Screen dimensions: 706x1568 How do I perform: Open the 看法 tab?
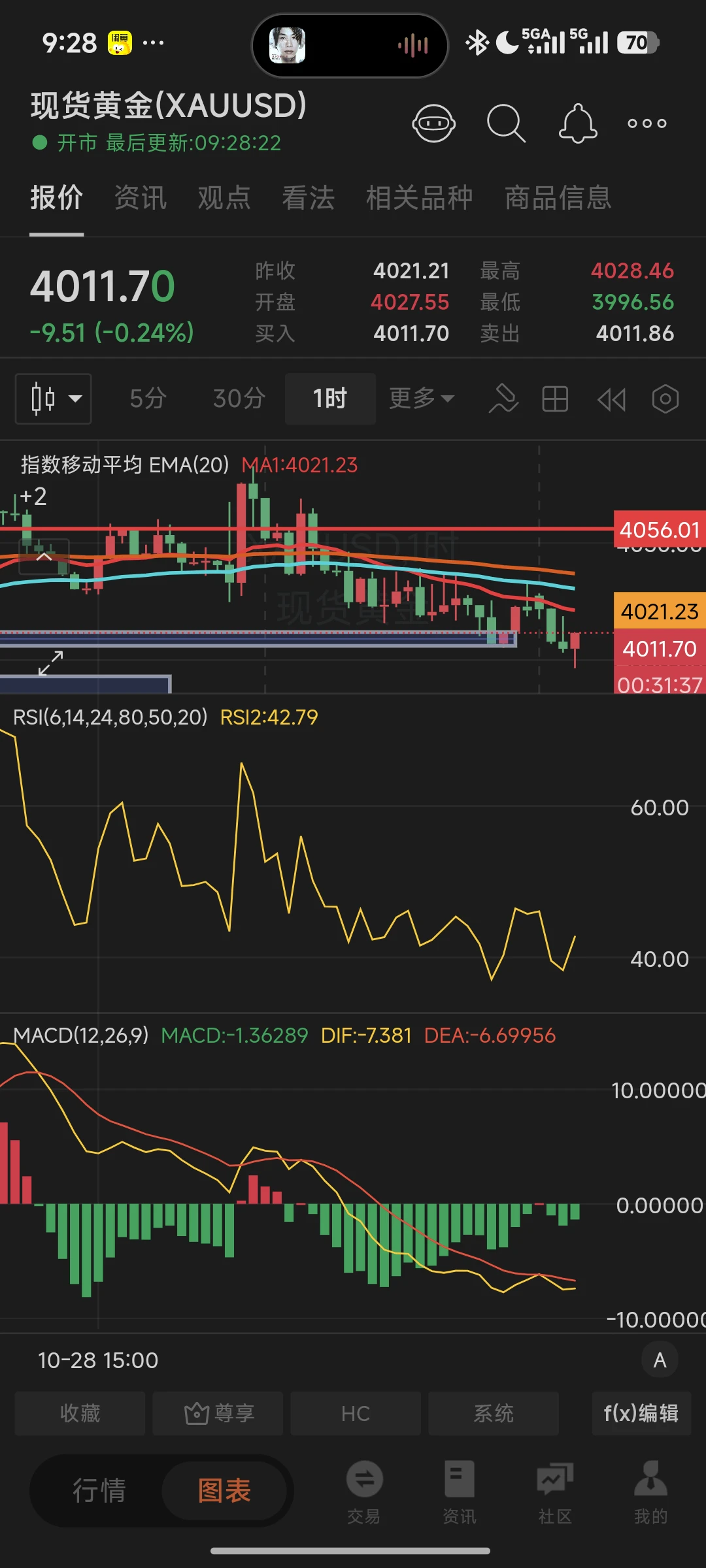pos(308,198)
